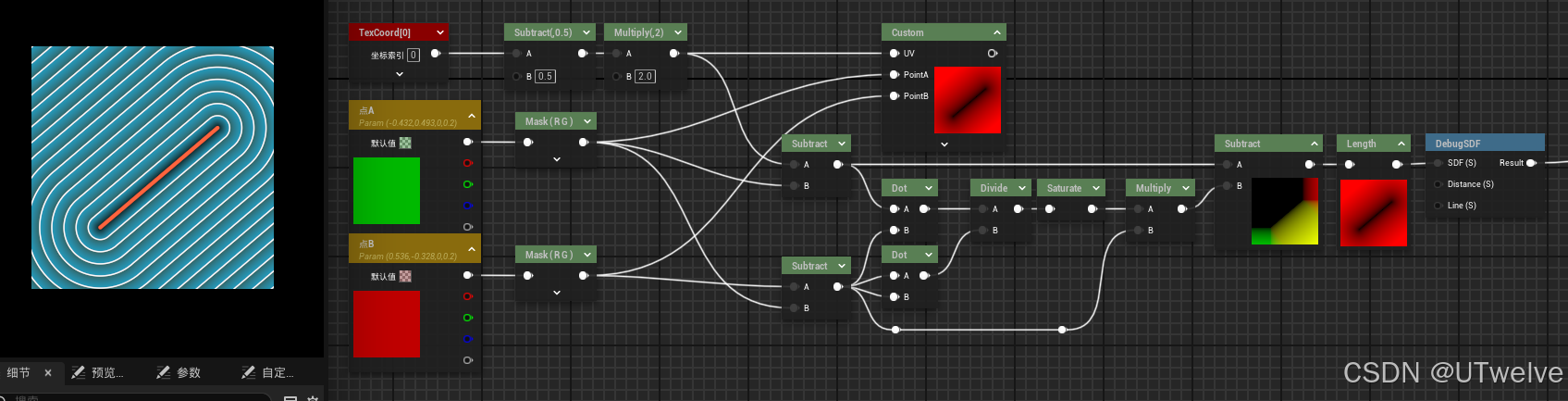Click the green channel pin of 点A
The width and height of the screenshot is (1568, 401).
tap(467, 184)
